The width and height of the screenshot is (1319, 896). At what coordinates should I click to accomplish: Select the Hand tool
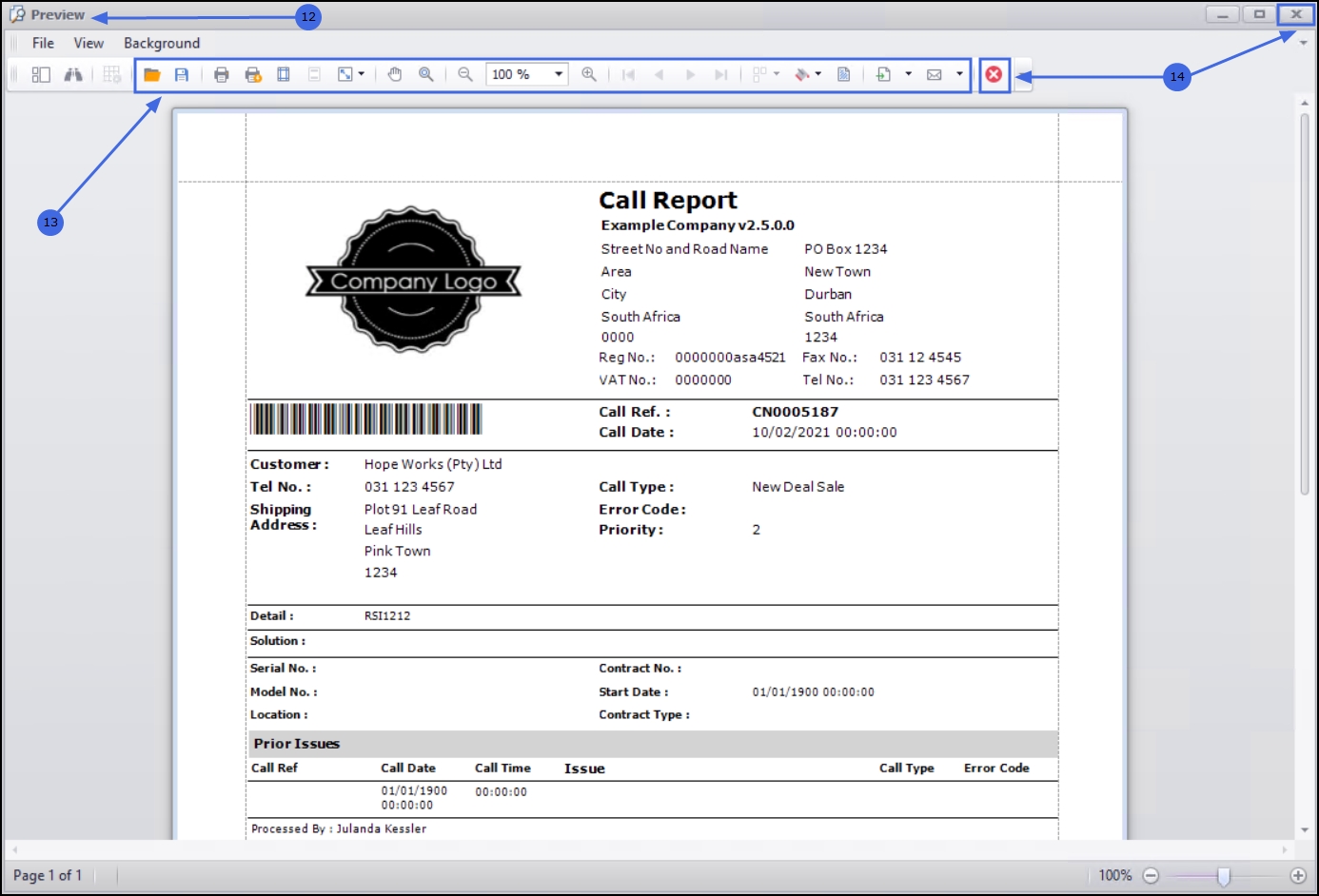click(x=395, y=74)
